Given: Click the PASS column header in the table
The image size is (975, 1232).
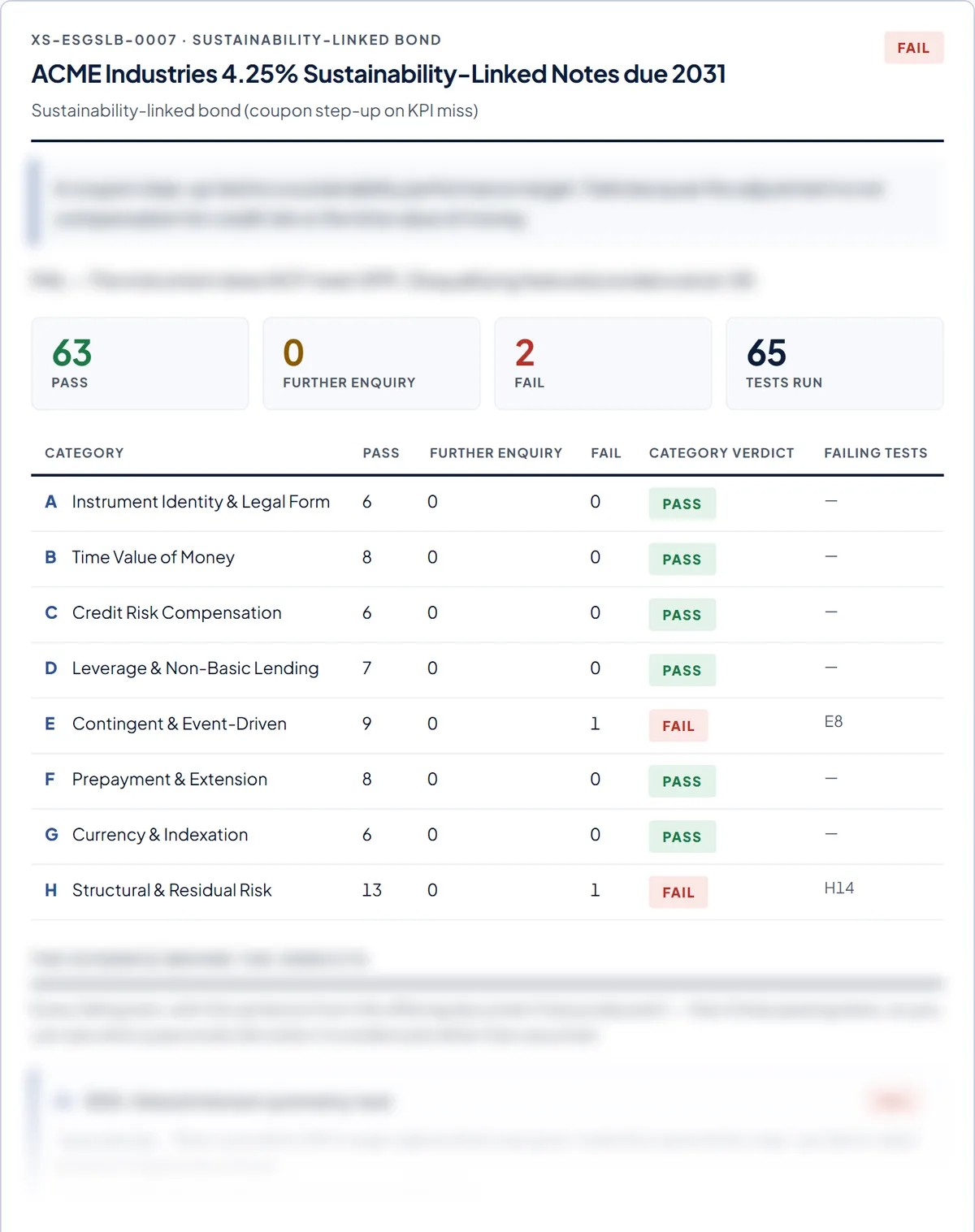Looking at the screenshot, I should (381, 453).
